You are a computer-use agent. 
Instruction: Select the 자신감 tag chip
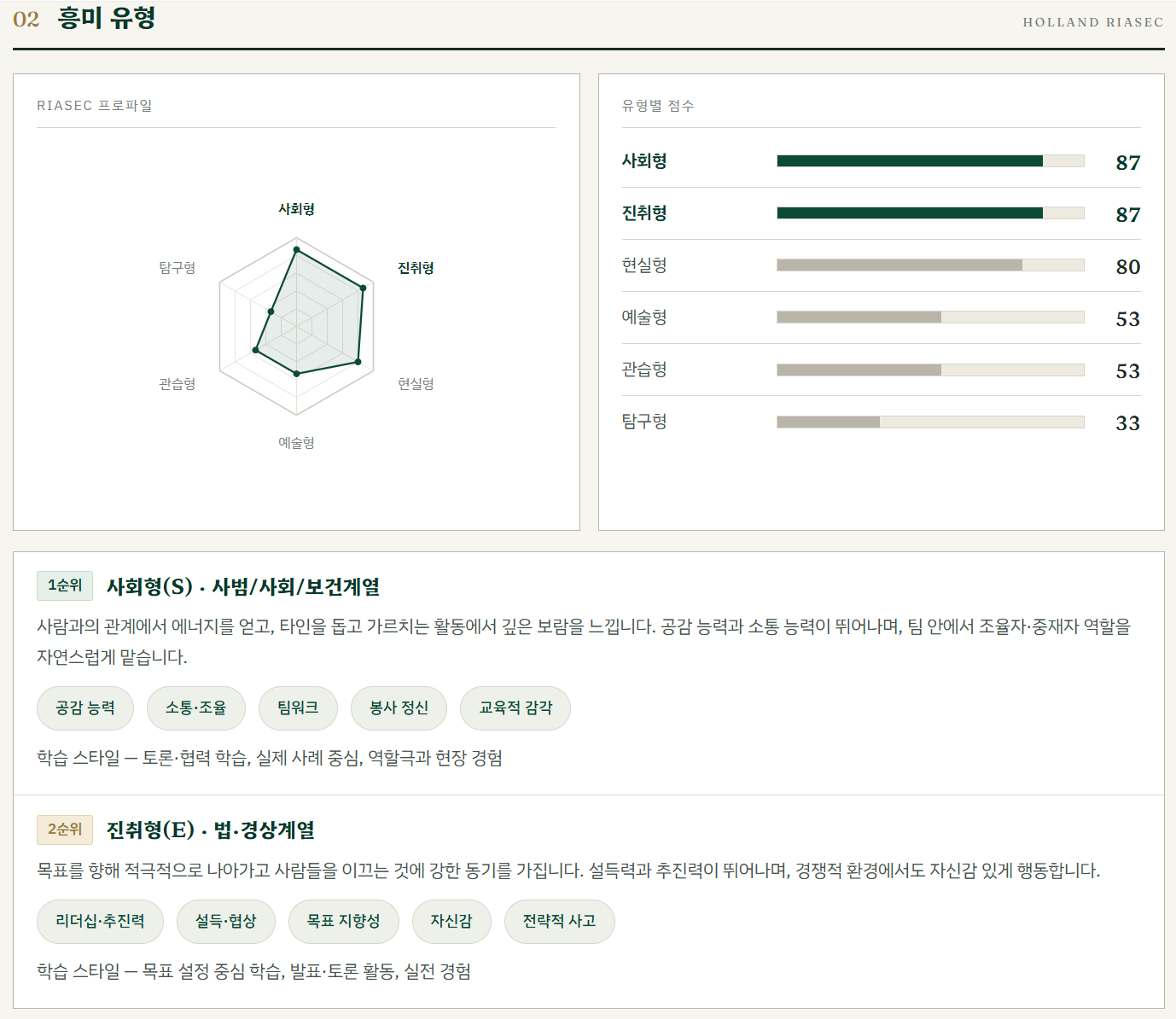(451, 922)
